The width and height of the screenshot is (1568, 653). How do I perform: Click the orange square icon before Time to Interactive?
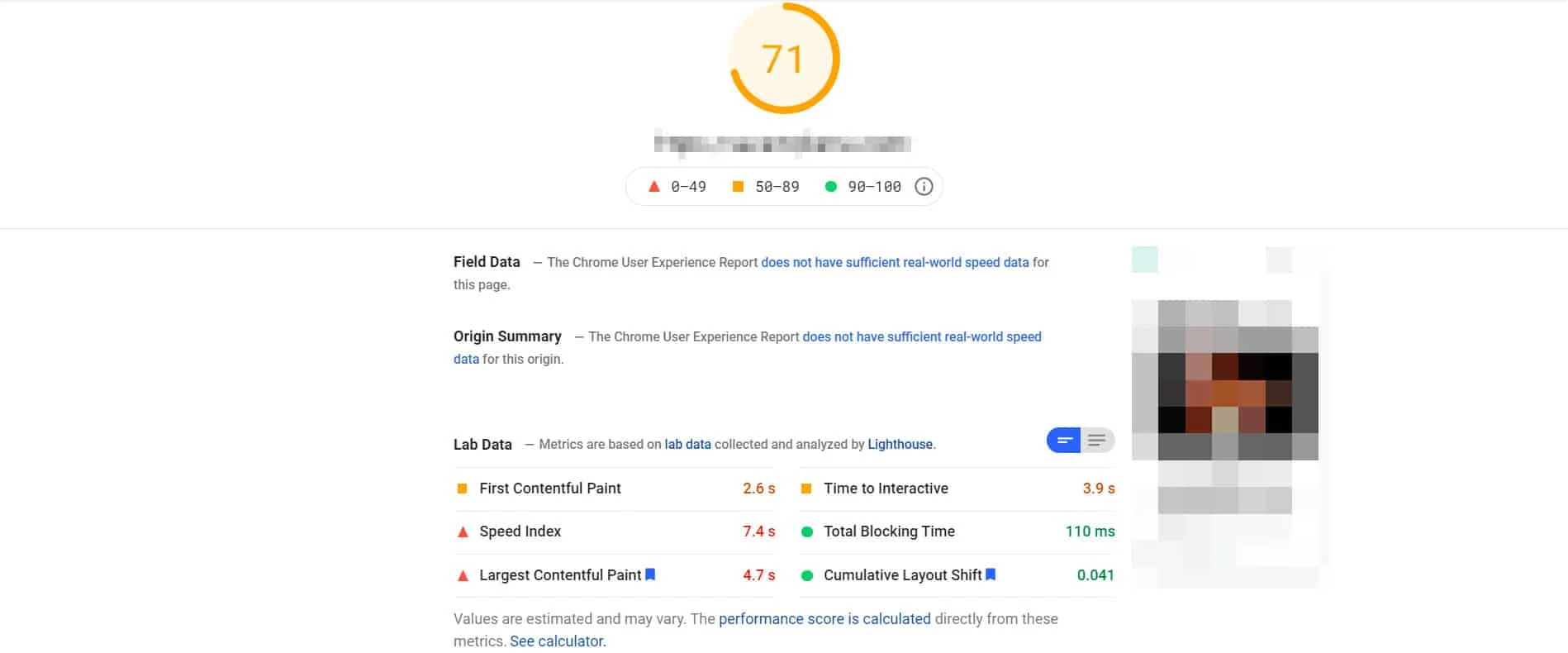807,489
